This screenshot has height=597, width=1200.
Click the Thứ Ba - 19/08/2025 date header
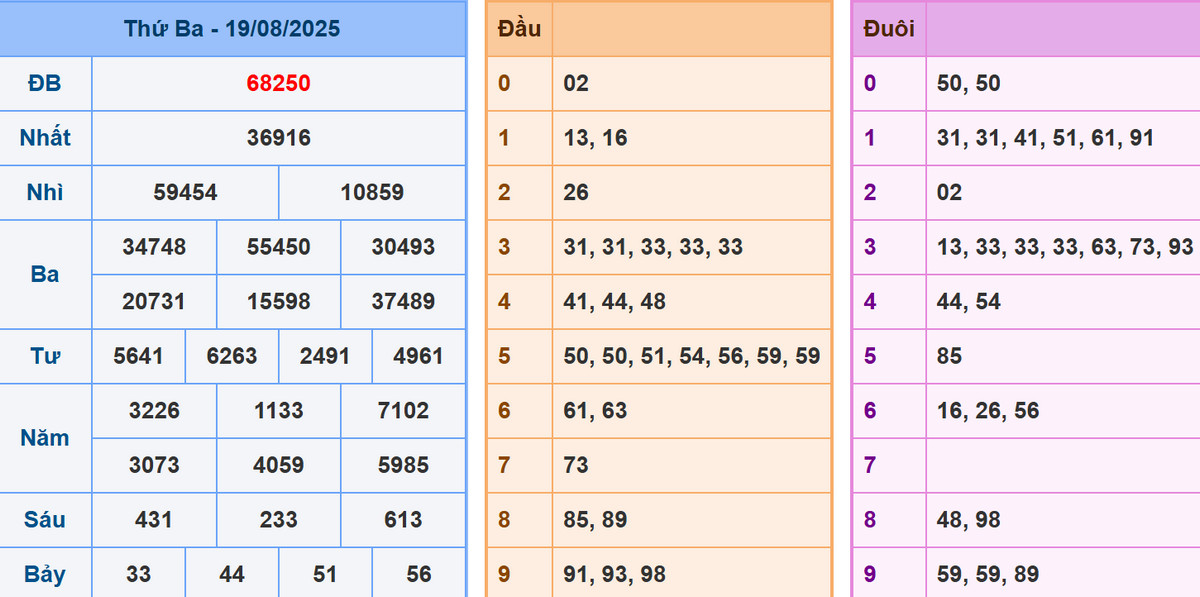click(x=232, y=29)
